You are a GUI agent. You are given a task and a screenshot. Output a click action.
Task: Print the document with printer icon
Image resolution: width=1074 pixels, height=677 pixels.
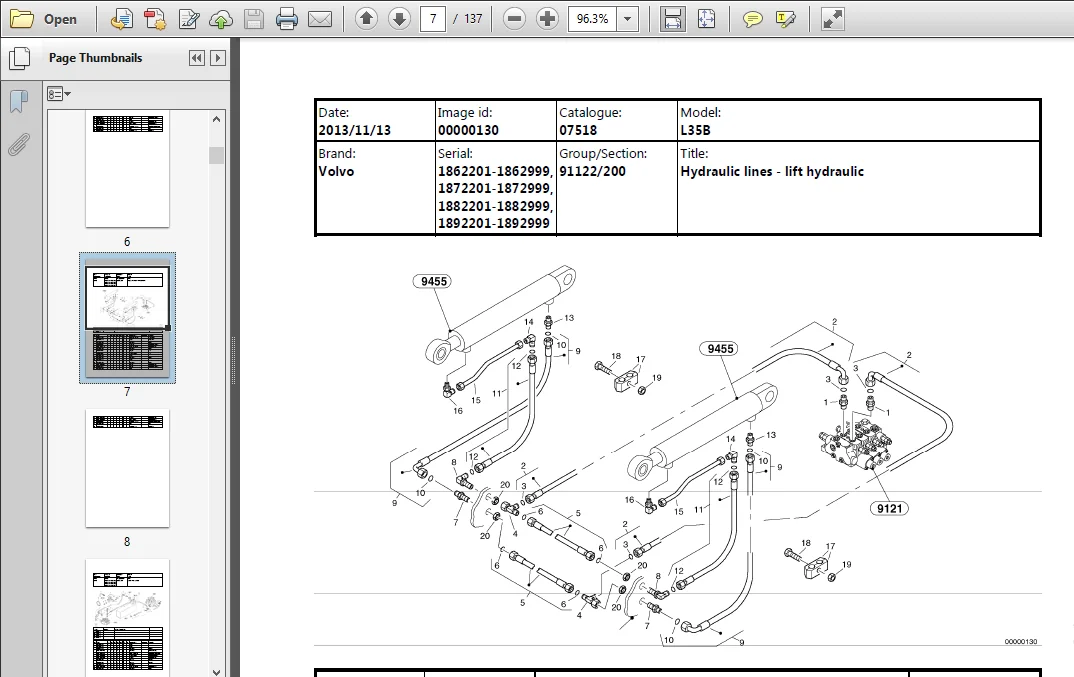(x=287, y=19)
